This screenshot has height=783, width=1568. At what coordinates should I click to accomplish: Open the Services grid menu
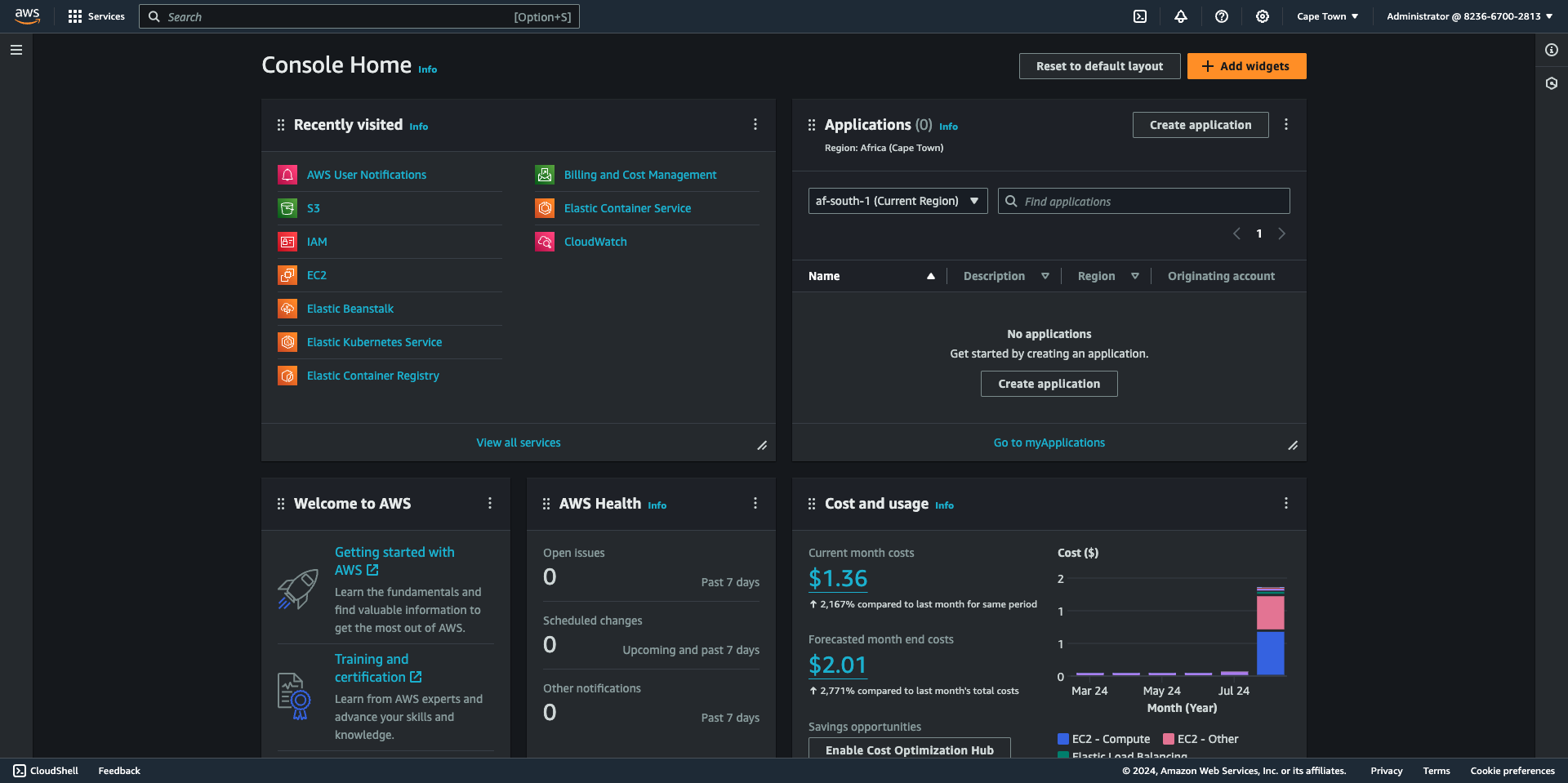coord(96,16)
